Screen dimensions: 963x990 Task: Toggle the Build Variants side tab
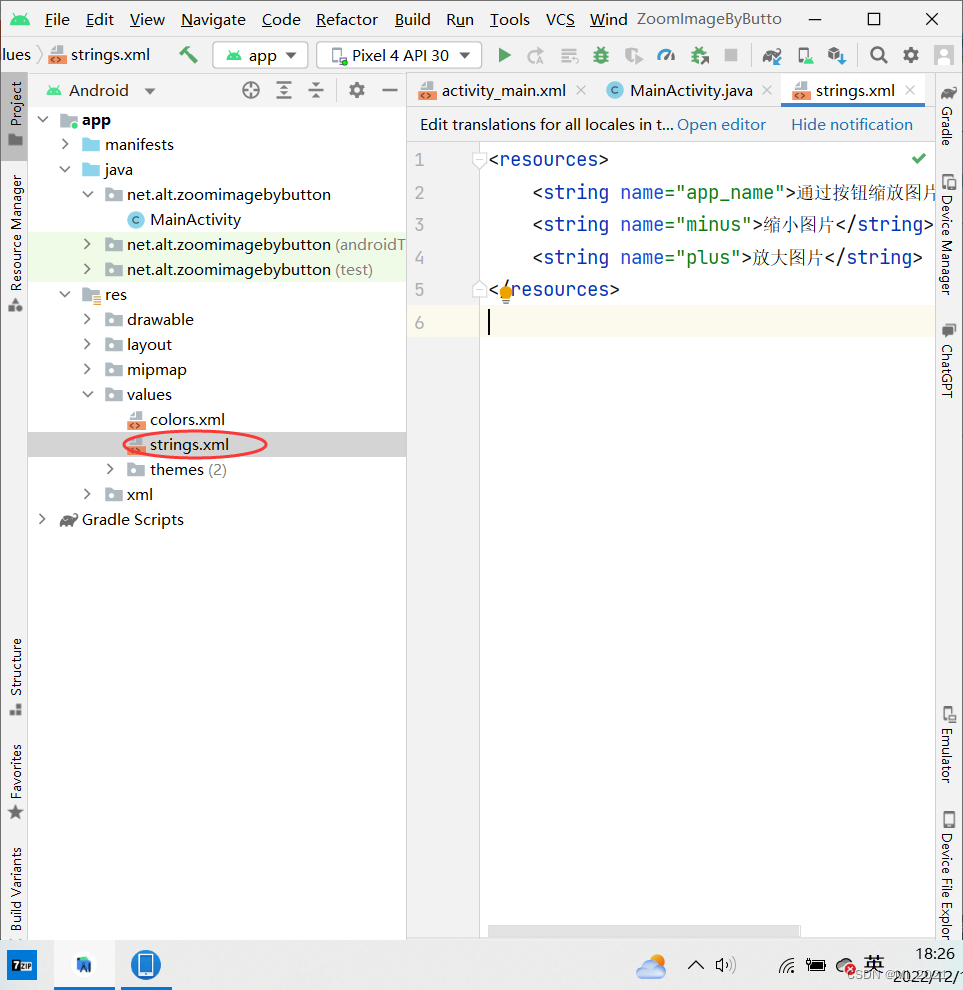[x=15, y=889]
